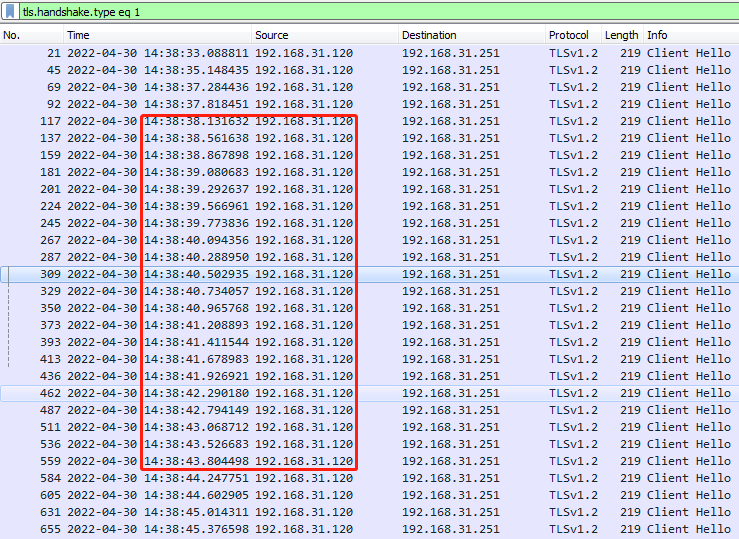Click length 219 in packet 92 row
This screenshot has width=739, height=539.
(x=630, y=104)
